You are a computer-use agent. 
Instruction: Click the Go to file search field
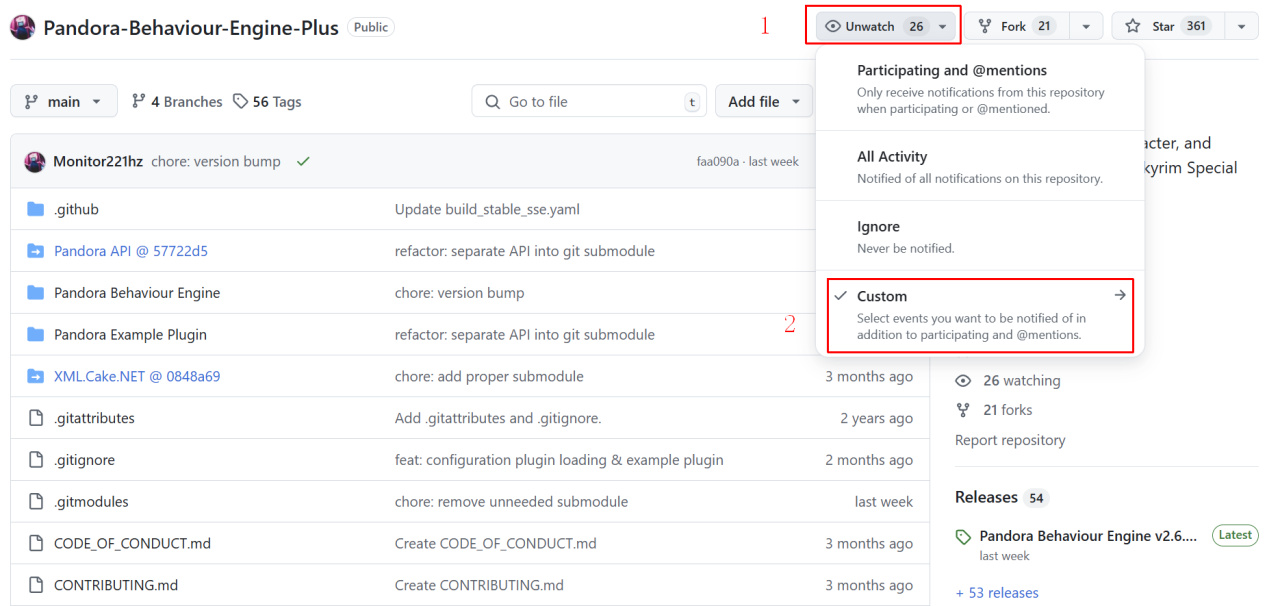589,102
